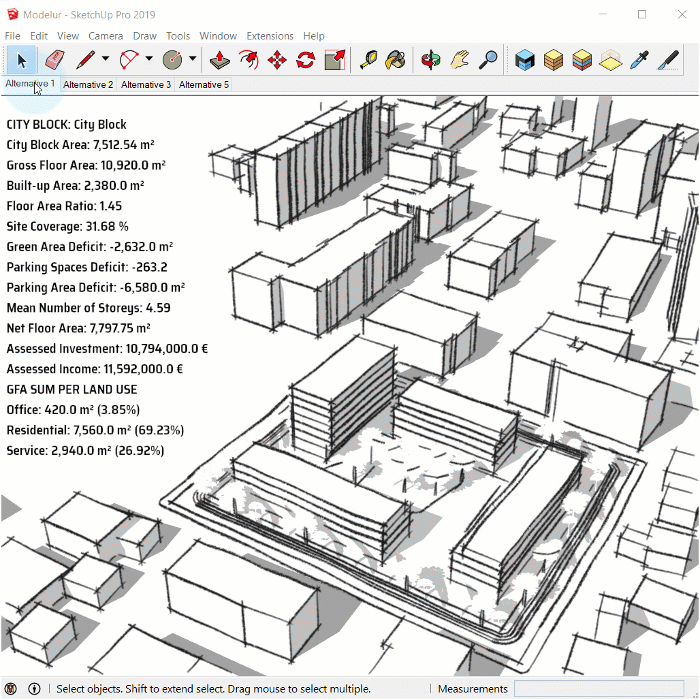The image size is (700, 700).
Task: Click the Zoom magnifier tool
Action: tap(488, 59)
